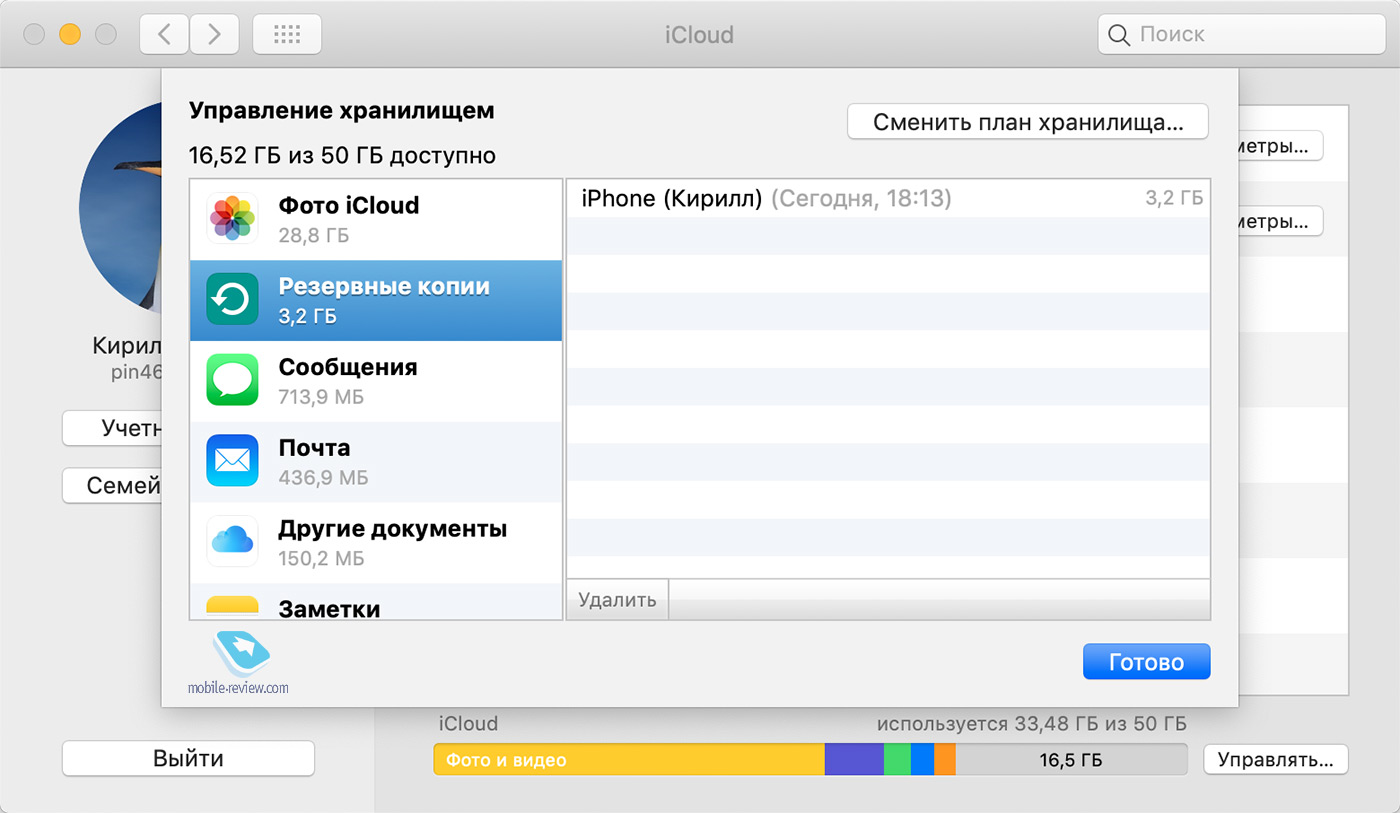Viewport: 1400px width, 813px height.
Task: Click the 3,2 ГБ backup size value
Action: [1173, 199]
